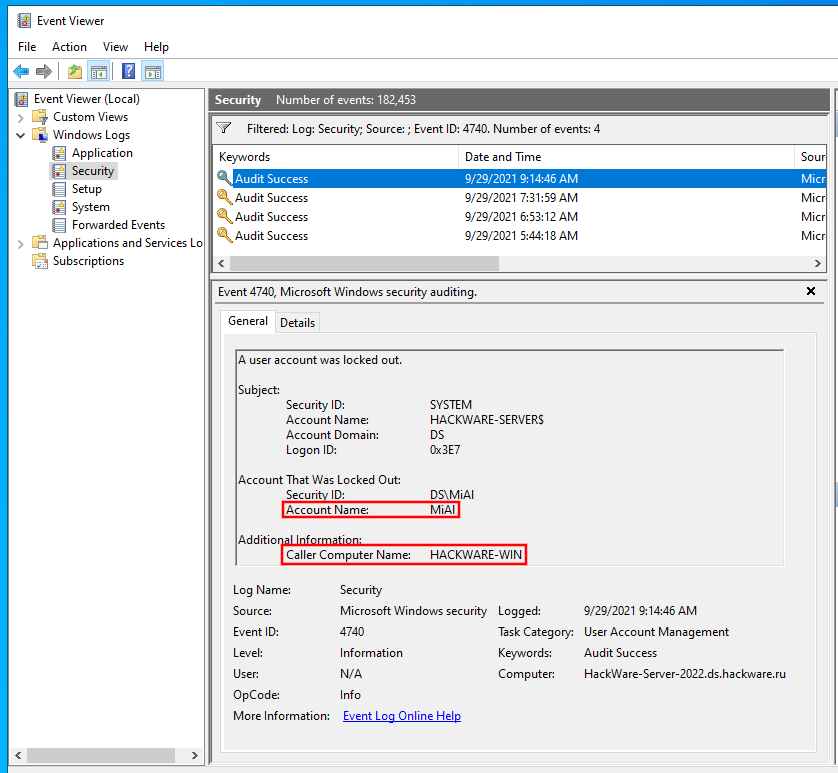Open the Event Log Online Help link

point(401,716)
